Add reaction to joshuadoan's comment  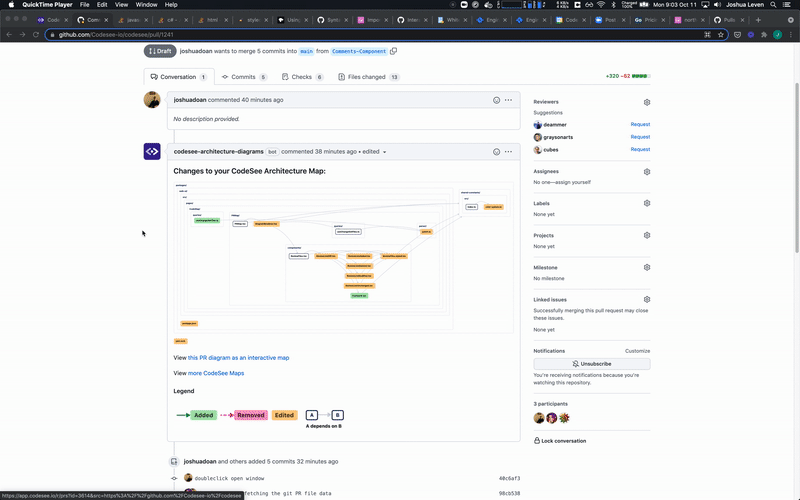496,100
